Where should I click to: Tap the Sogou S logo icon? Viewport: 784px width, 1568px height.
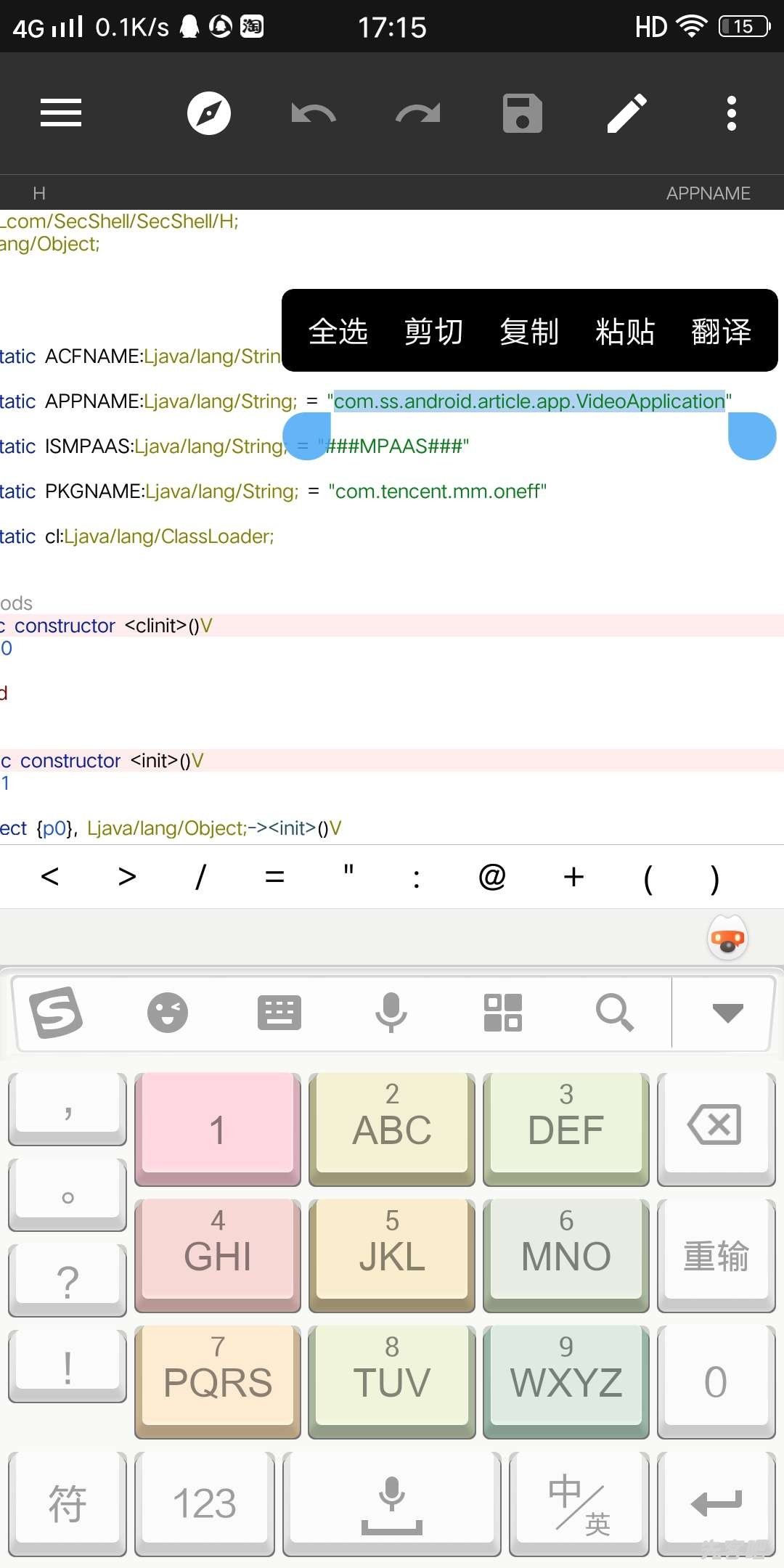point(56,1013)
